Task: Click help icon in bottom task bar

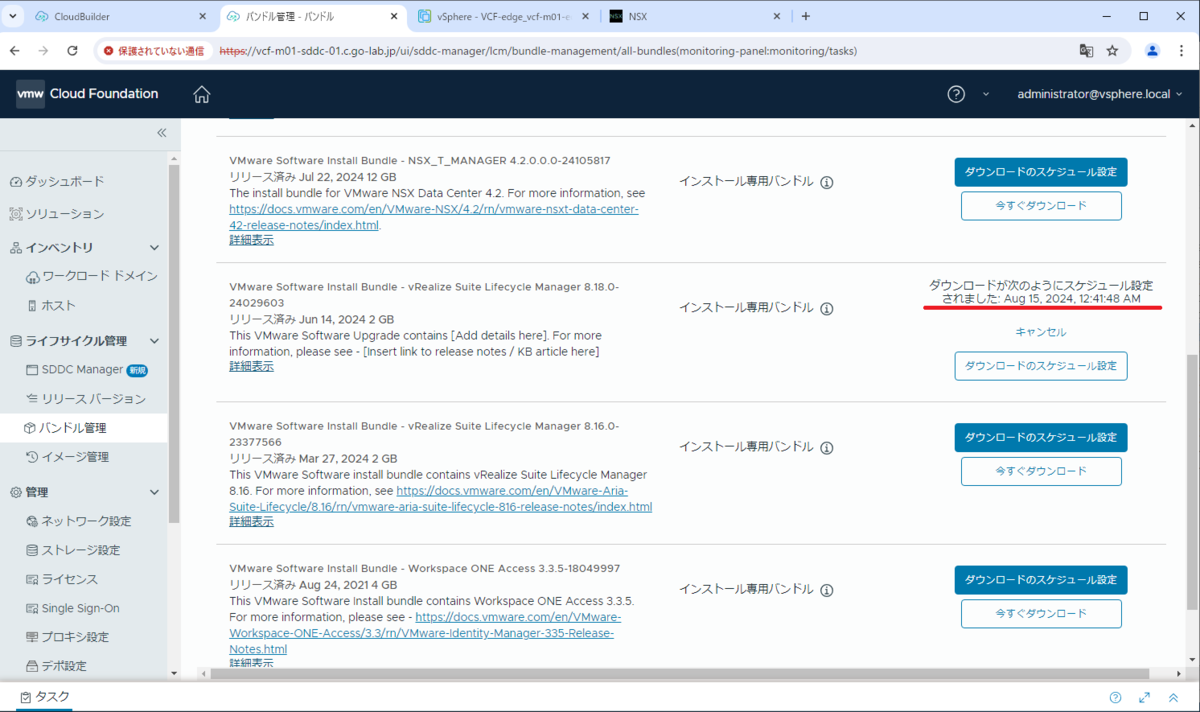Action: coord(1116,698)
